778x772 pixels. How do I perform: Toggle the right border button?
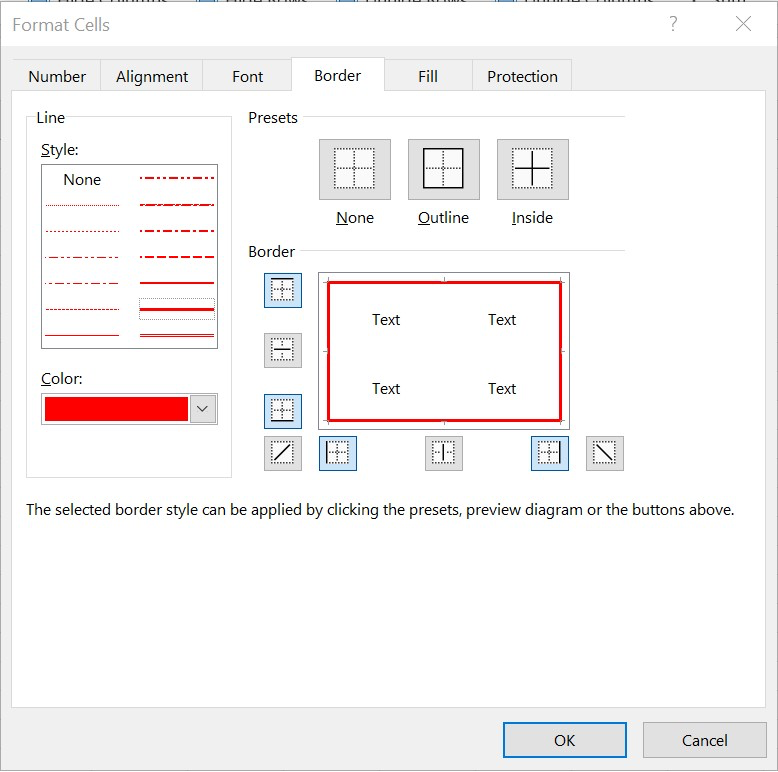549,453
